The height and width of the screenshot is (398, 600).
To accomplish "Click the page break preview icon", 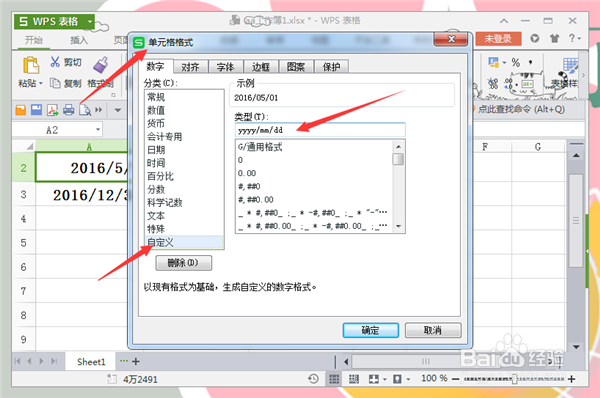I will 354,379.
